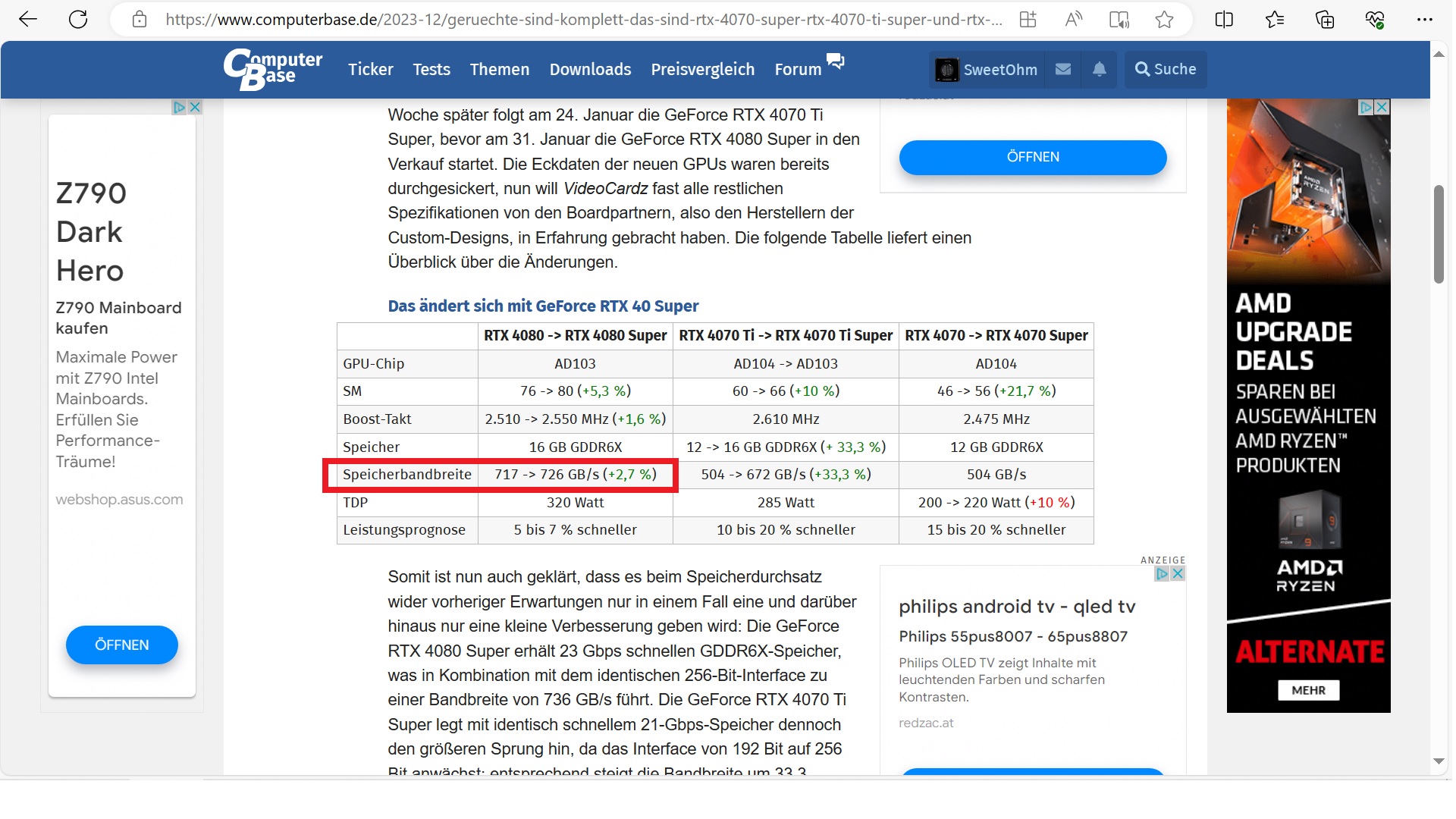This screenshot has height=819, width=1456.
Task: Click MEHR button in AMD ad
Action: pyautogui.click(x=1309, y=690)
